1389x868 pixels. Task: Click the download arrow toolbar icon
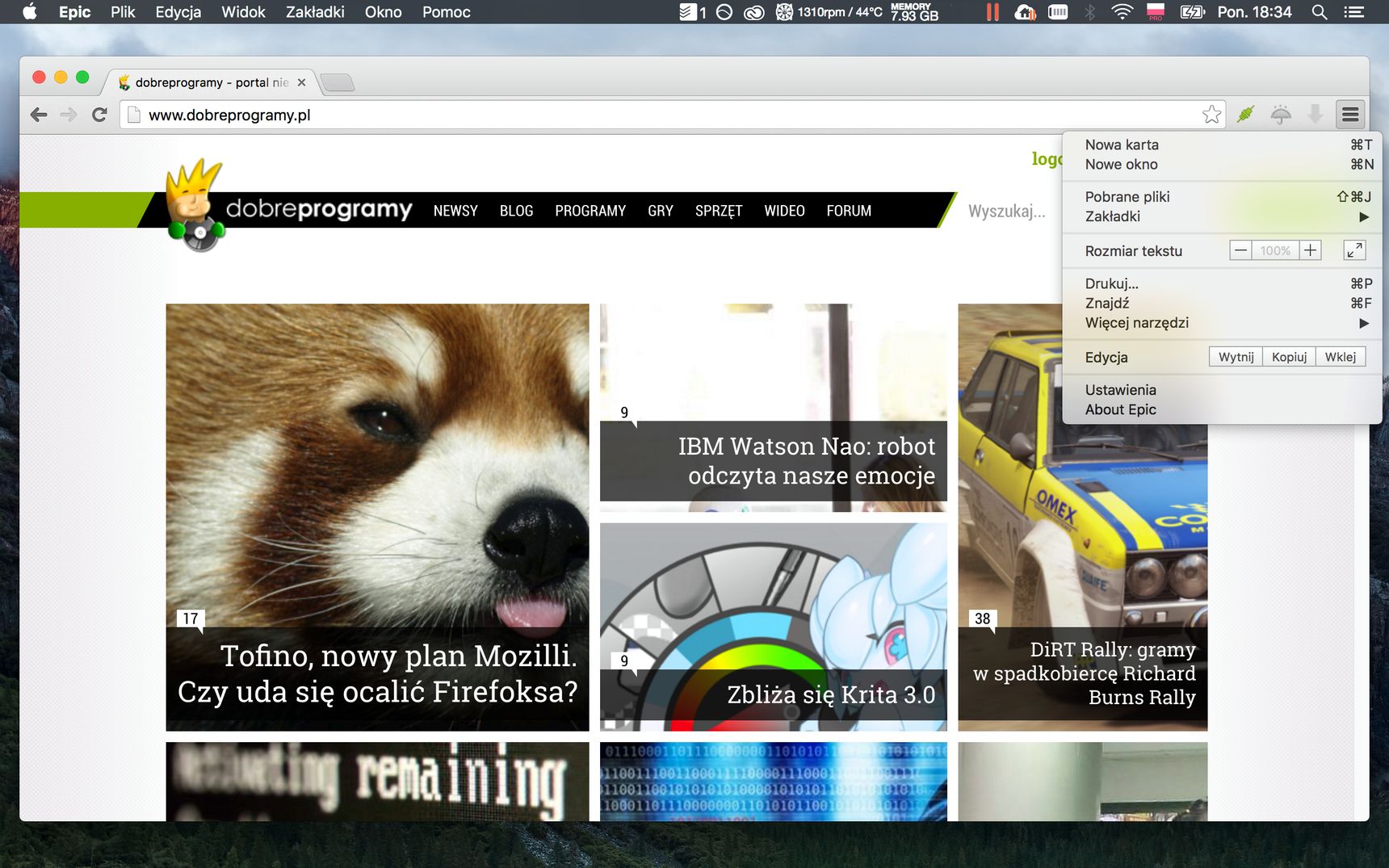pyautogui.click(x=1316, y=115)
